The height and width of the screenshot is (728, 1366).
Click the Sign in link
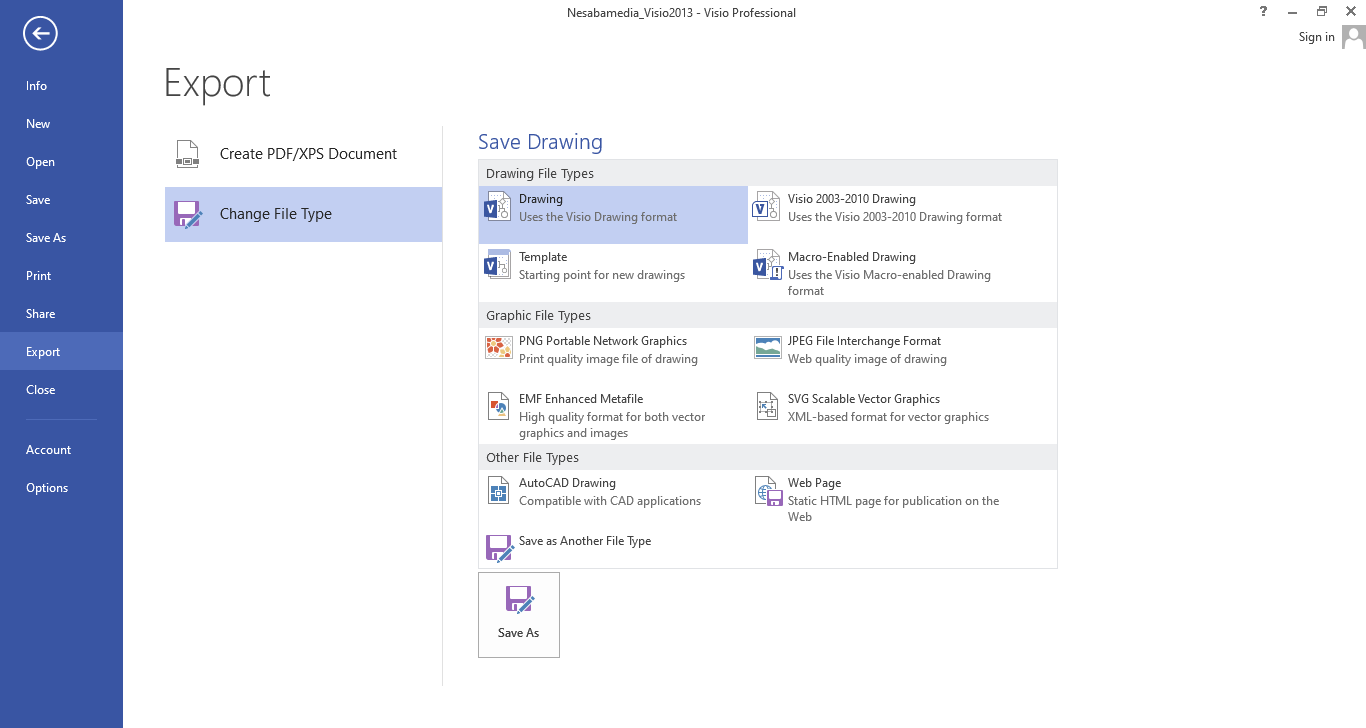click(1316, 37)
